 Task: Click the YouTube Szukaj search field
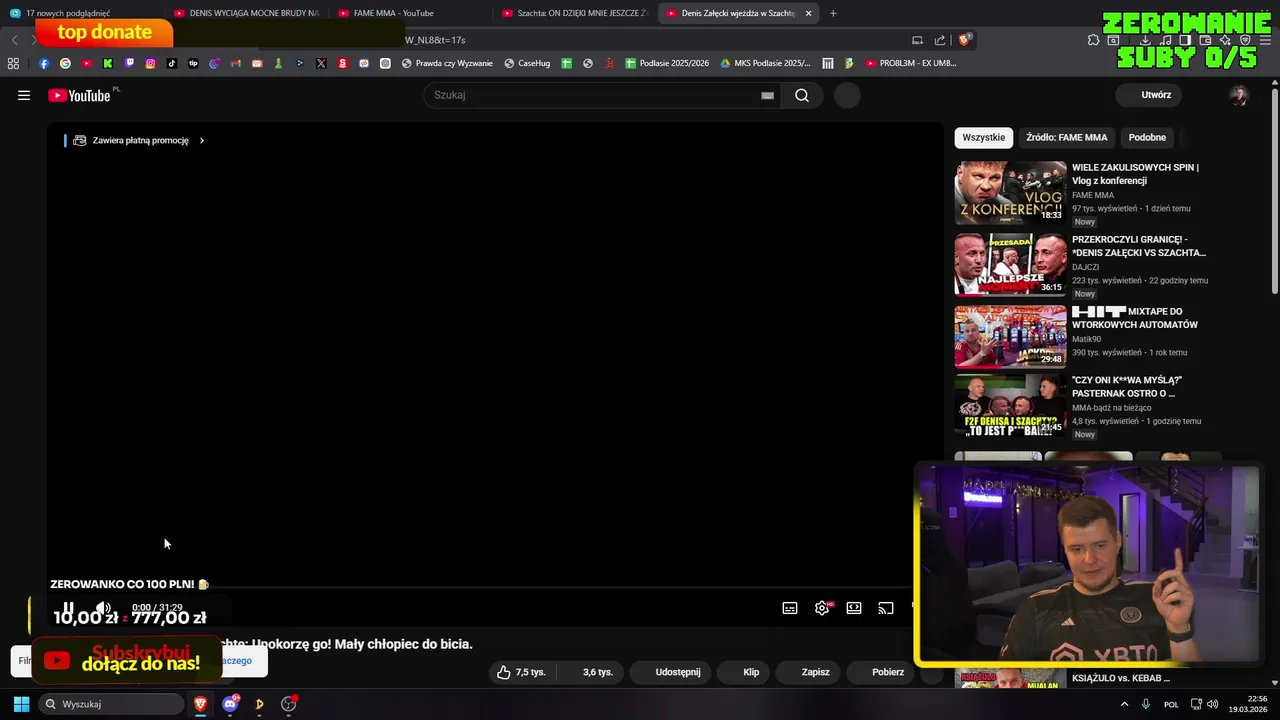603,95
